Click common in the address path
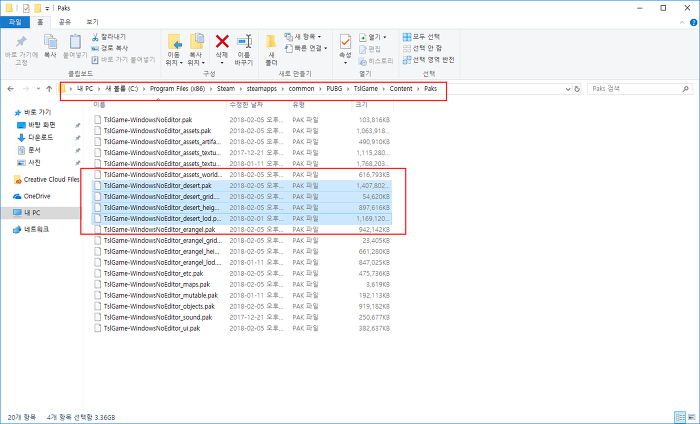Image resolution: width=700 pixels, height=424 pixels. pyautogui.click(x=301, y=89)
